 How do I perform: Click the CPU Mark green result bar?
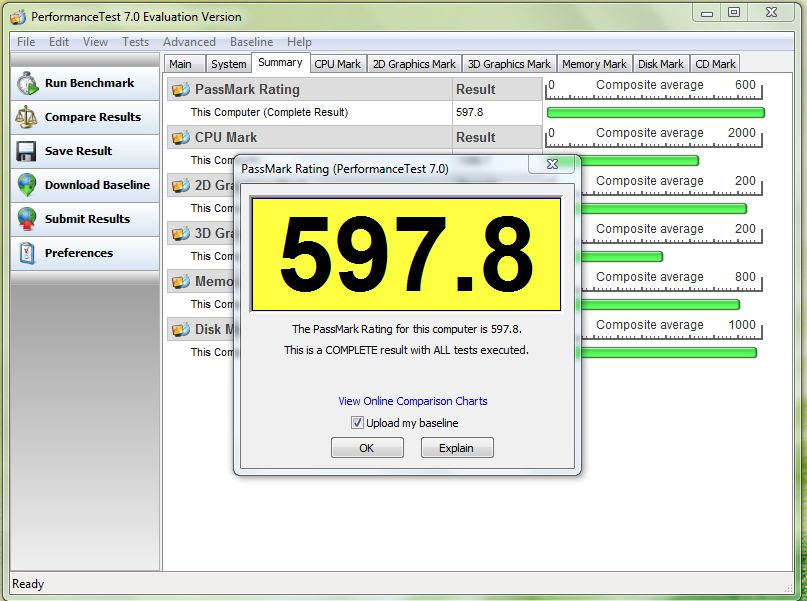(x=638, y=161)
